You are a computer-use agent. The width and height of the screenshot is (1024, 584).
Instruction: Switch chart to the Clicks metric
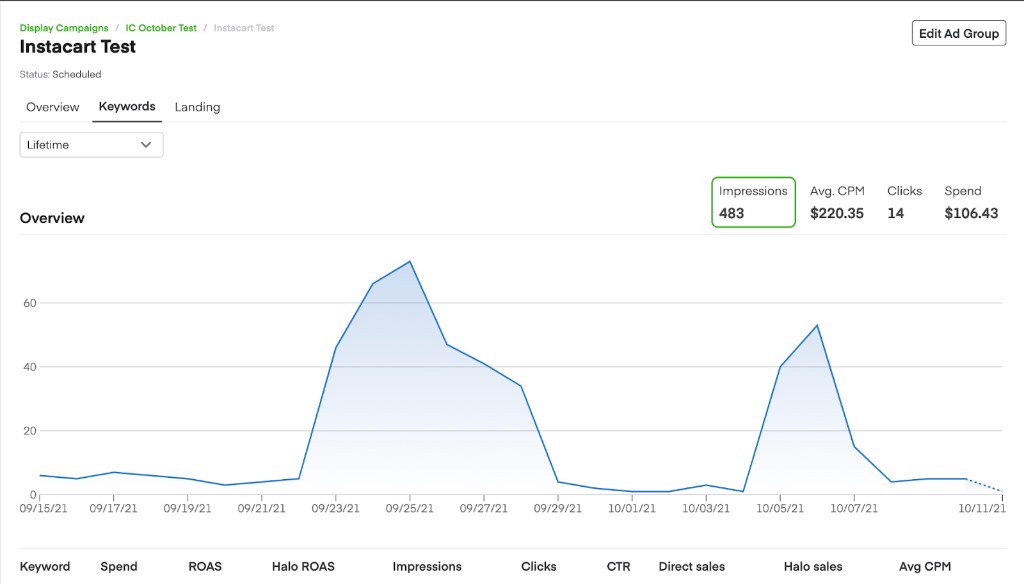click(904, 202)
